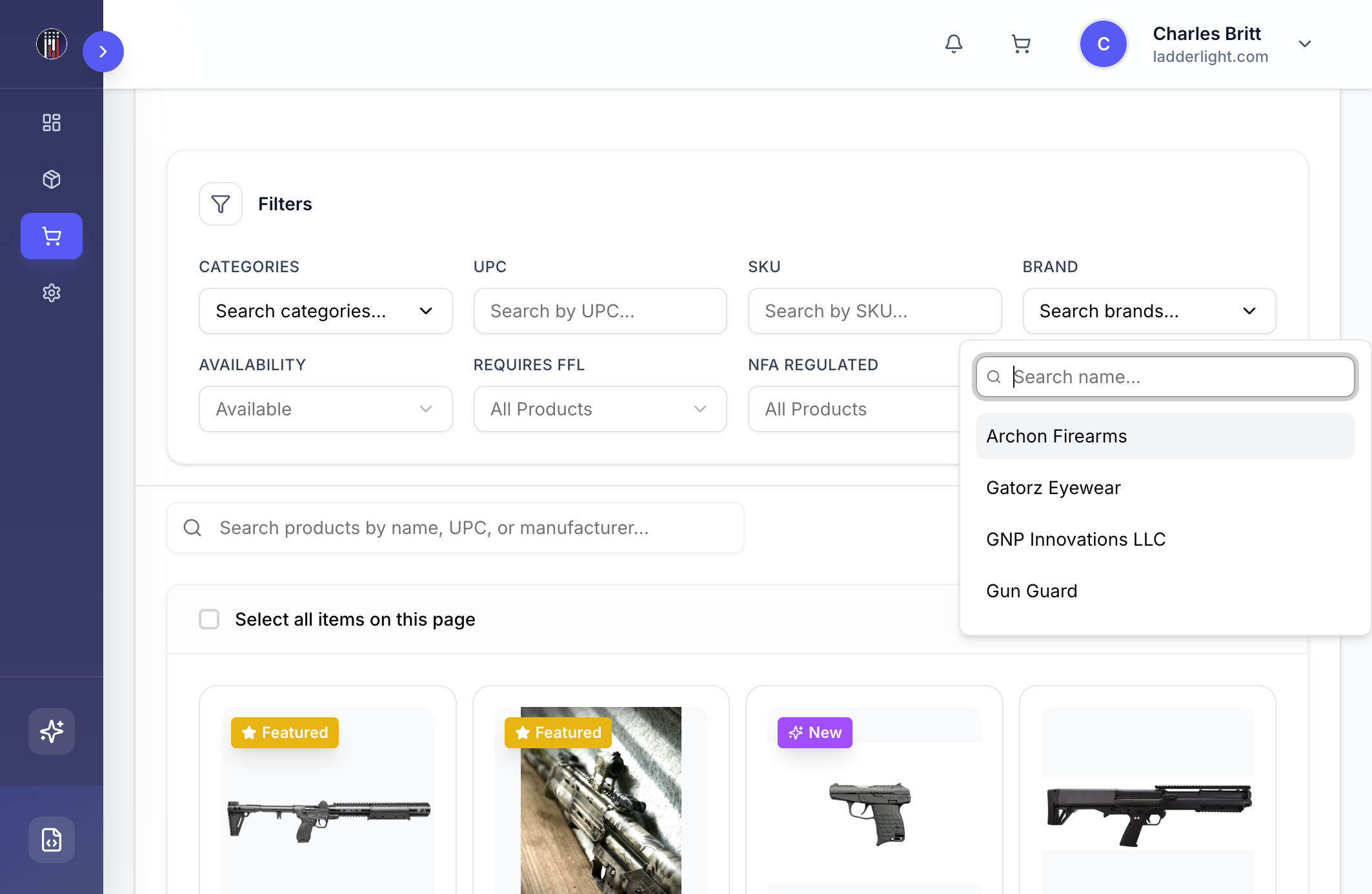Focus the Search name field in brand list
1372x894 pixels.
click(1165, 377)
